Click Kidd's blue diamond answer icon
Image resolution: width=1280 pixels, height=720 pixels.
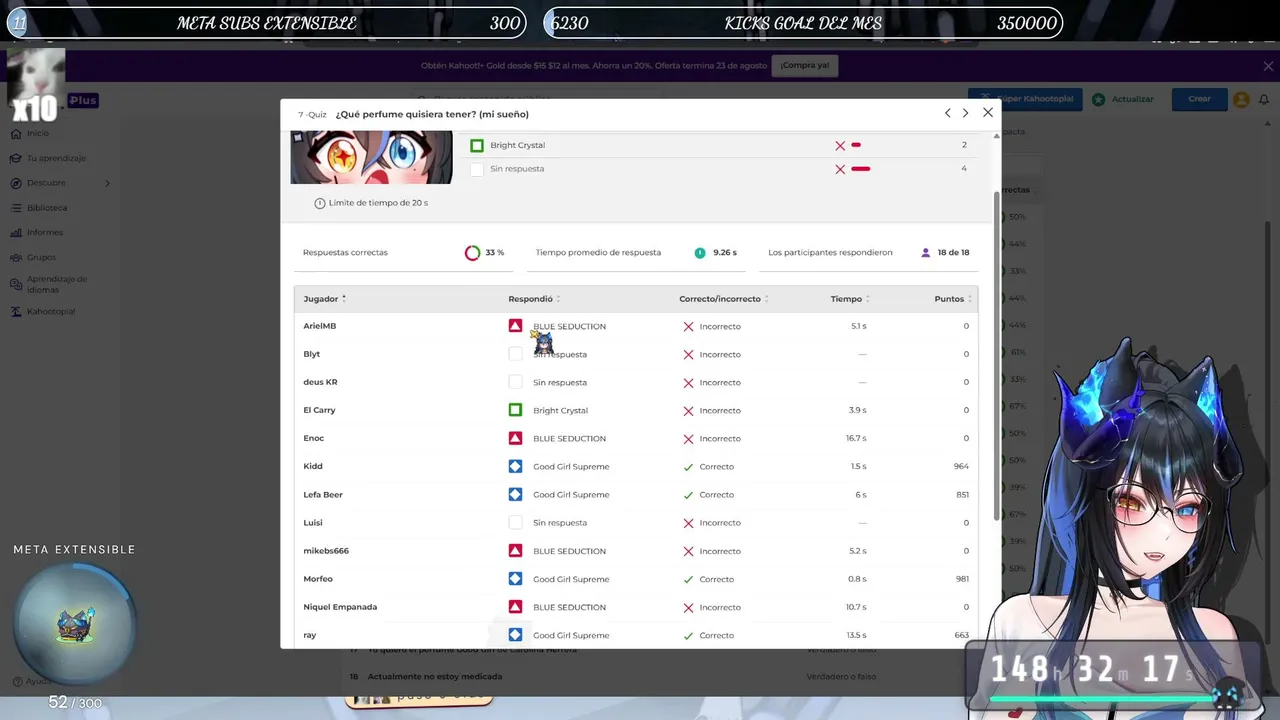(515, 466)
